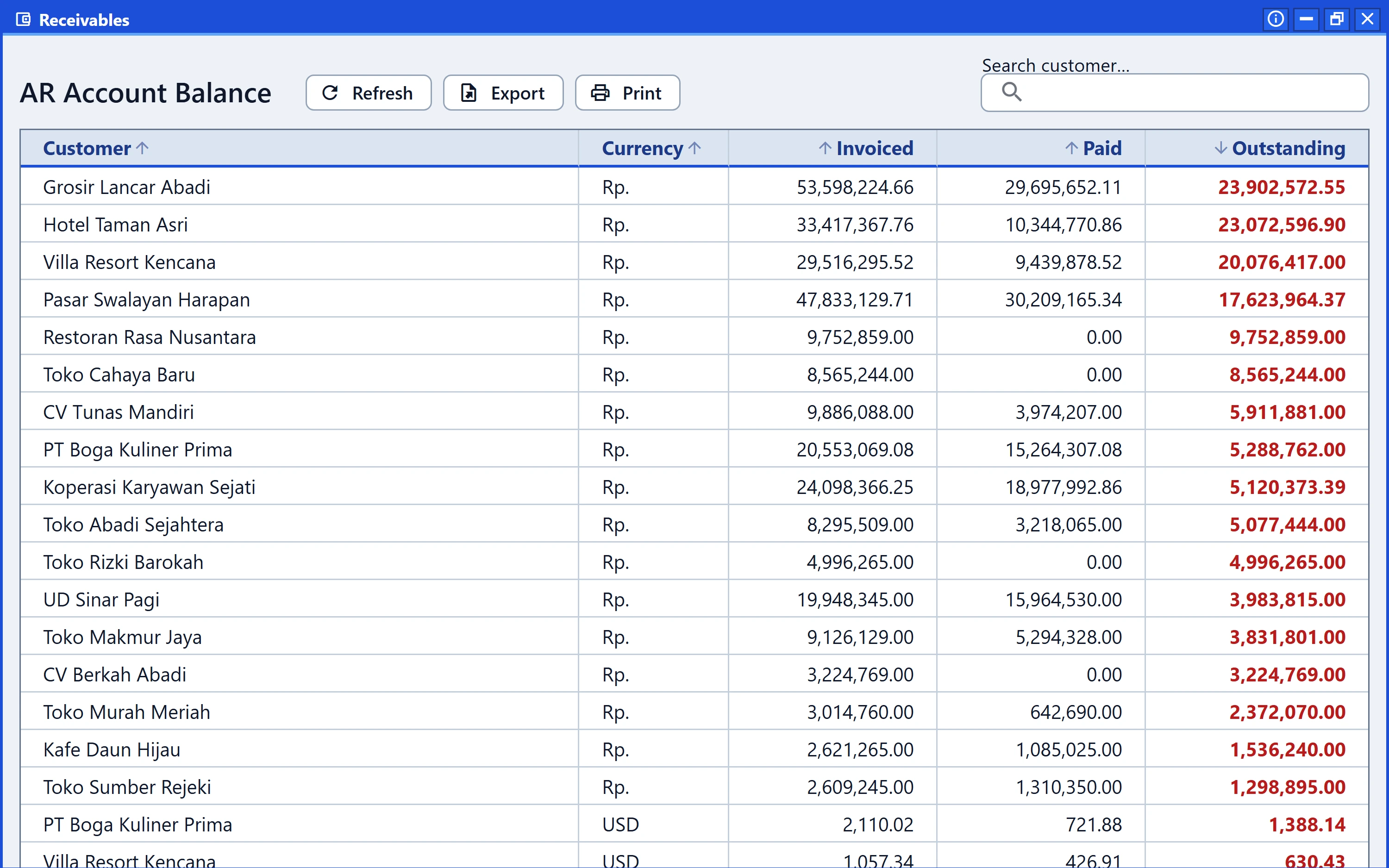The height and width of the screenshot is (868, 1389).
Task: Click paid amount 29,695,652.11
Action: click(x=1063, y=187)
